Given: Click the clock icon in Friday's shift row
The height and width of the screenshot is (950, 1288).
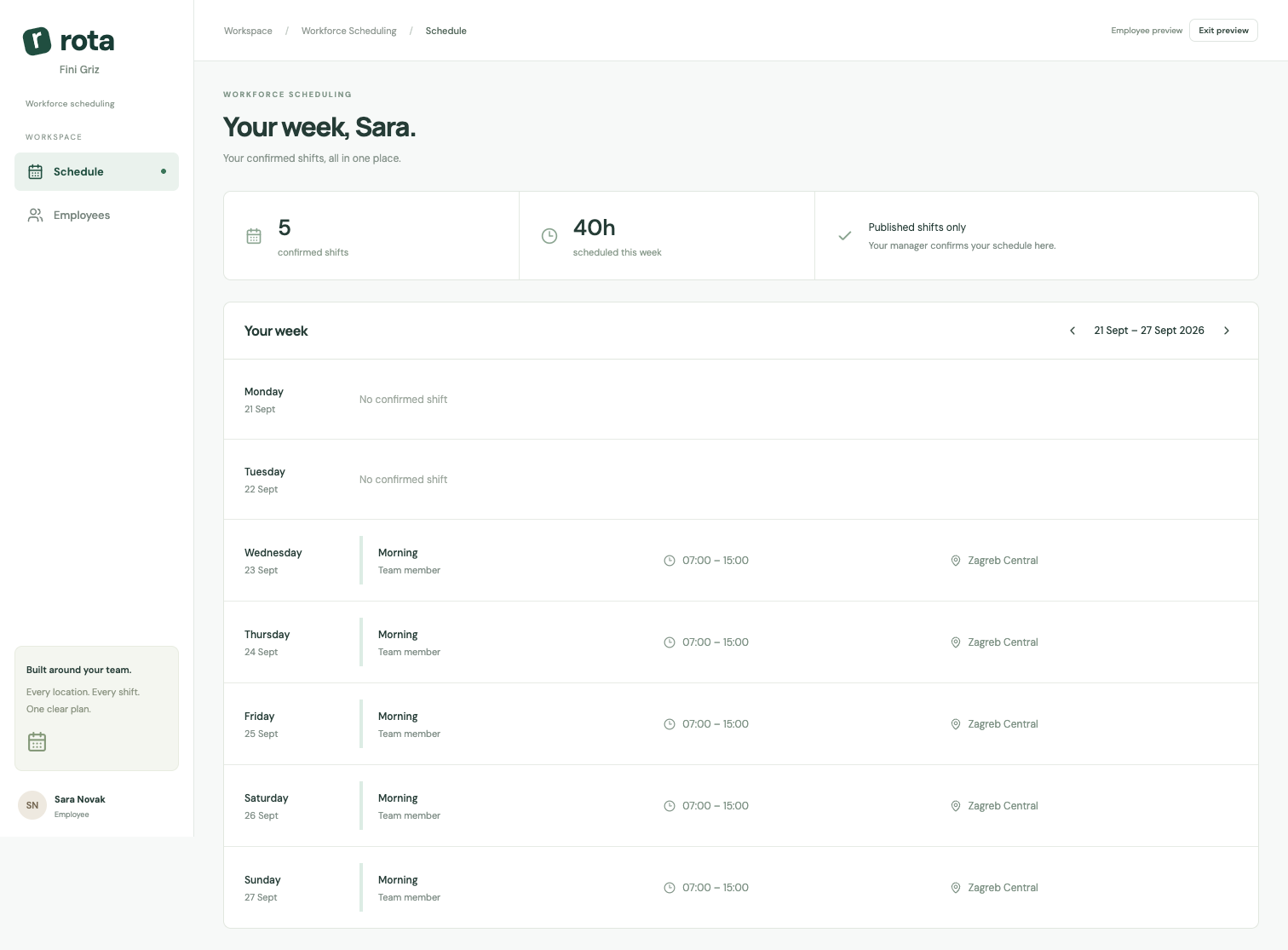Looking at the screenshot, I should pyautogui.click(x=670, y=724).
